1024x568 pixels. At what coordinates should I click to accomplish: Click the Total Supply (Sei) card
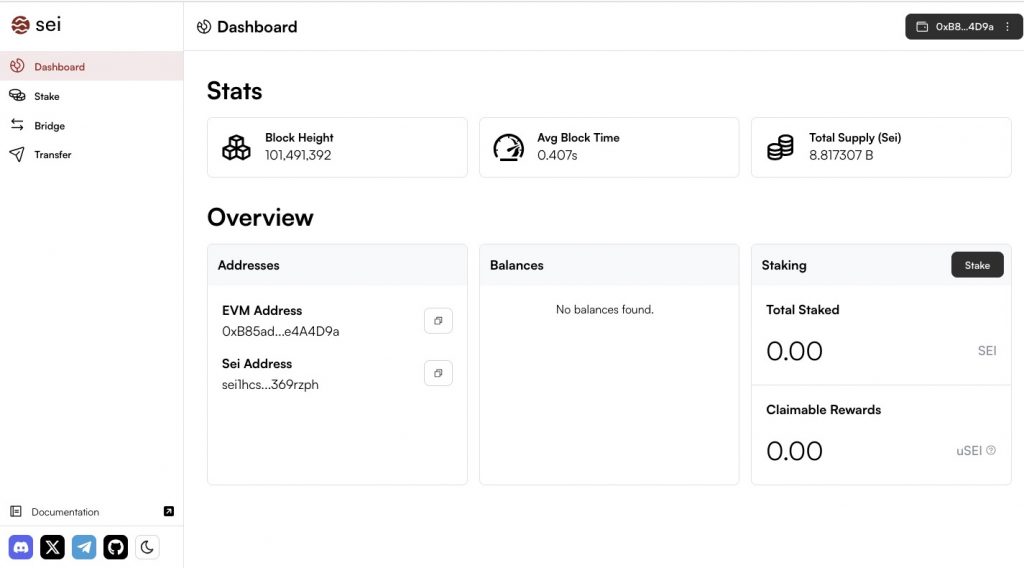881,147
